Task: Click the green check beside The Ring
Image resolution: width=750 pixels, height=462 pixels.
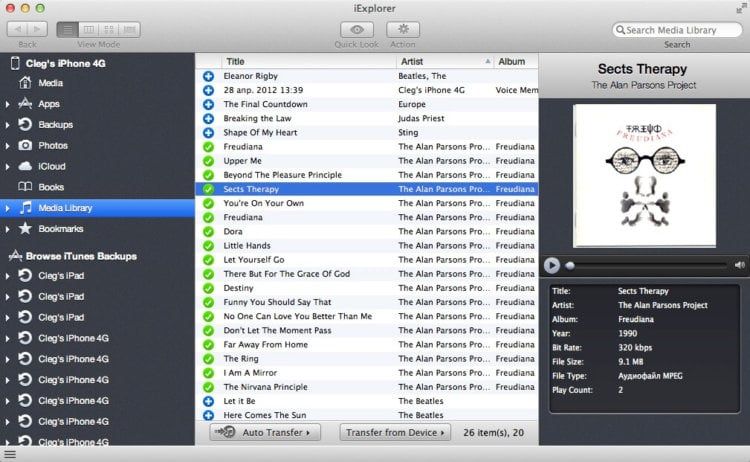Action: point(209,359)
